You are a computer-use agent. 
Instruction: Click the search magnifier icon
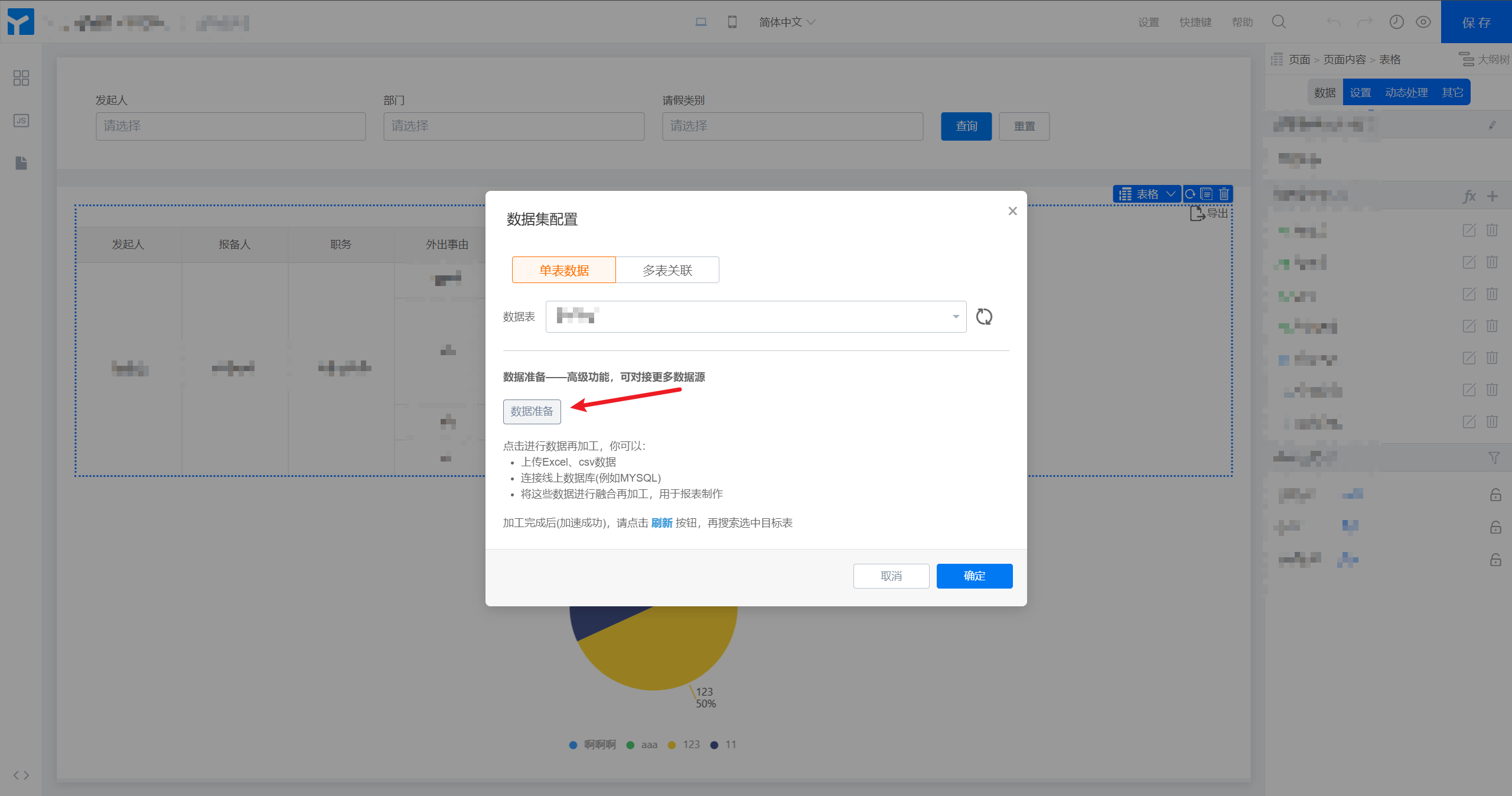tap(1279, 22)
